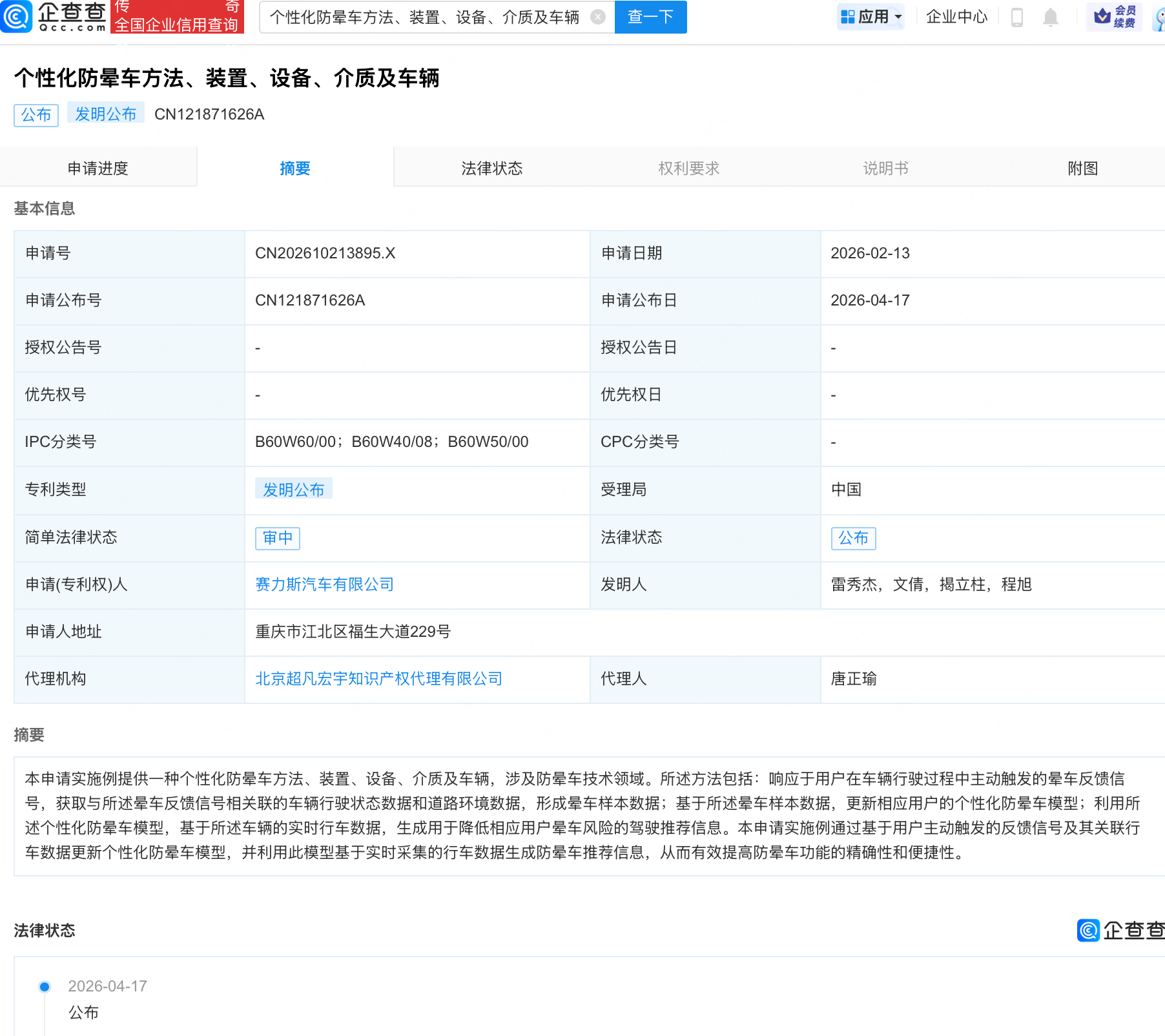This screenshot has width=1165, height=1036.
Task: Switch to the 附图 tab
Action: [x=1082, y=168]
